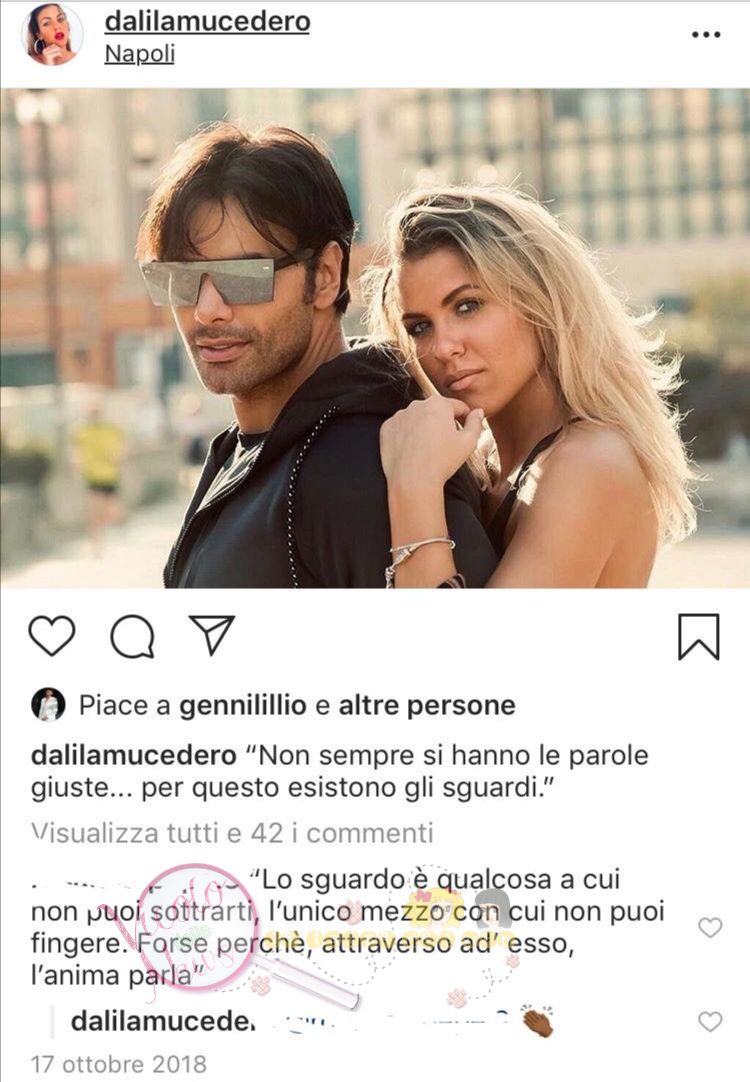
Task: Expand Visualizza tutti e 42 i commenti
Action: click(232, 833)
